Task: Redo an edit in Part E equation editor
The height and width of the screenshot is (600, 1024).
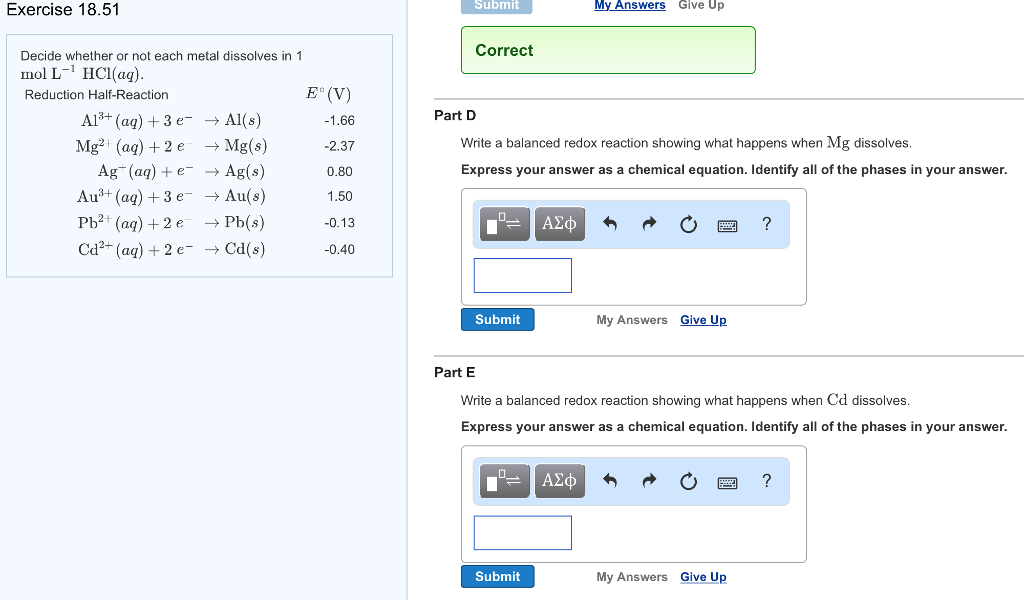Action: click(648, 481)
